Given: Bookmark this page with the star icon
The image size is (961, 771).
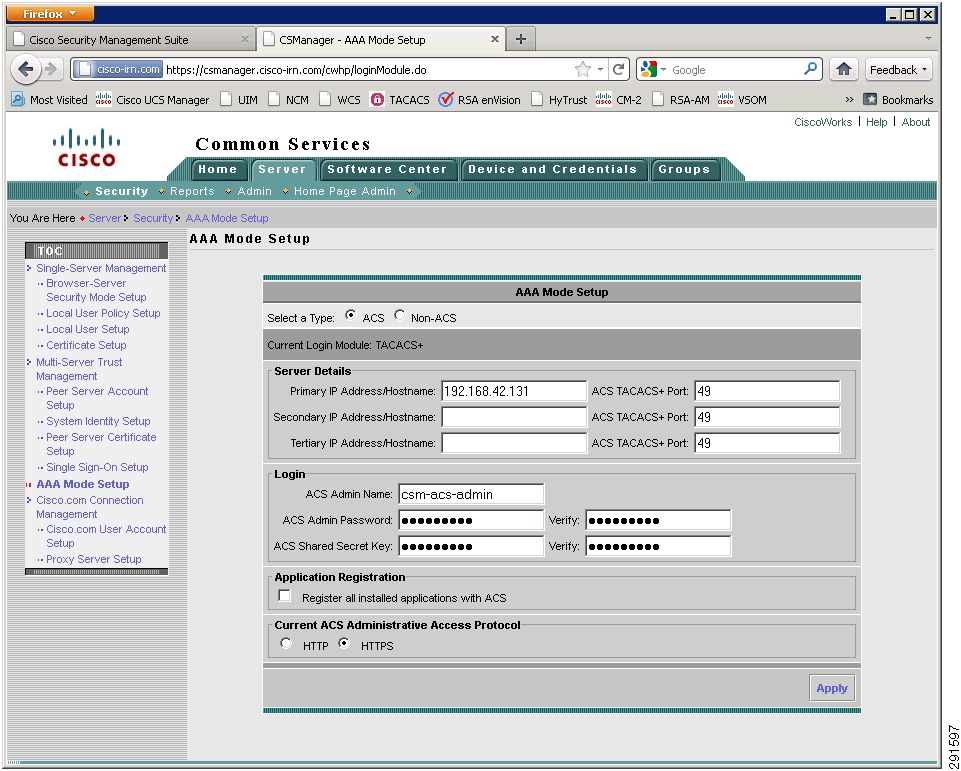Looking at the screenshot, I should pos(582,69).
